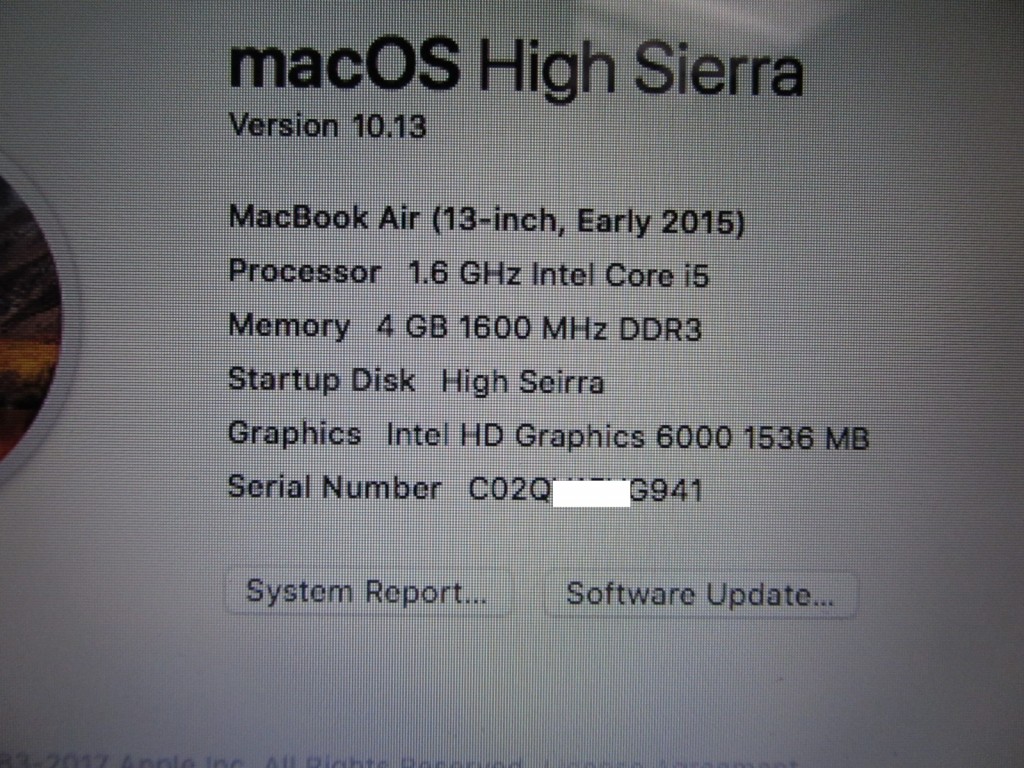
Task: Select Intel HD Graphics 6000 1536 MB value
Action: tap(628, 436)
